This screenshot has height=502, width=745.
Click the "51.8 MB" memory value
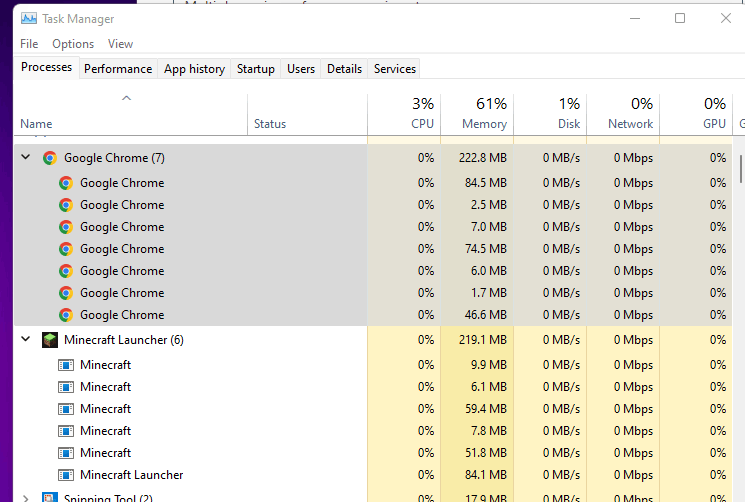point(486,453)
